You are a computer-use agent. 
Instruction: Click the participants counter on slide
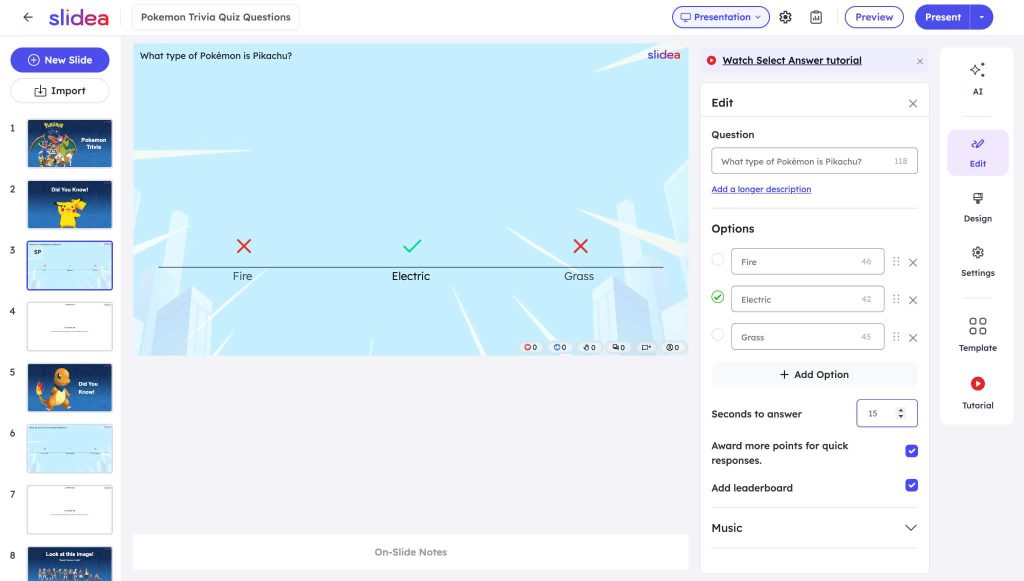tap(672, 347)
